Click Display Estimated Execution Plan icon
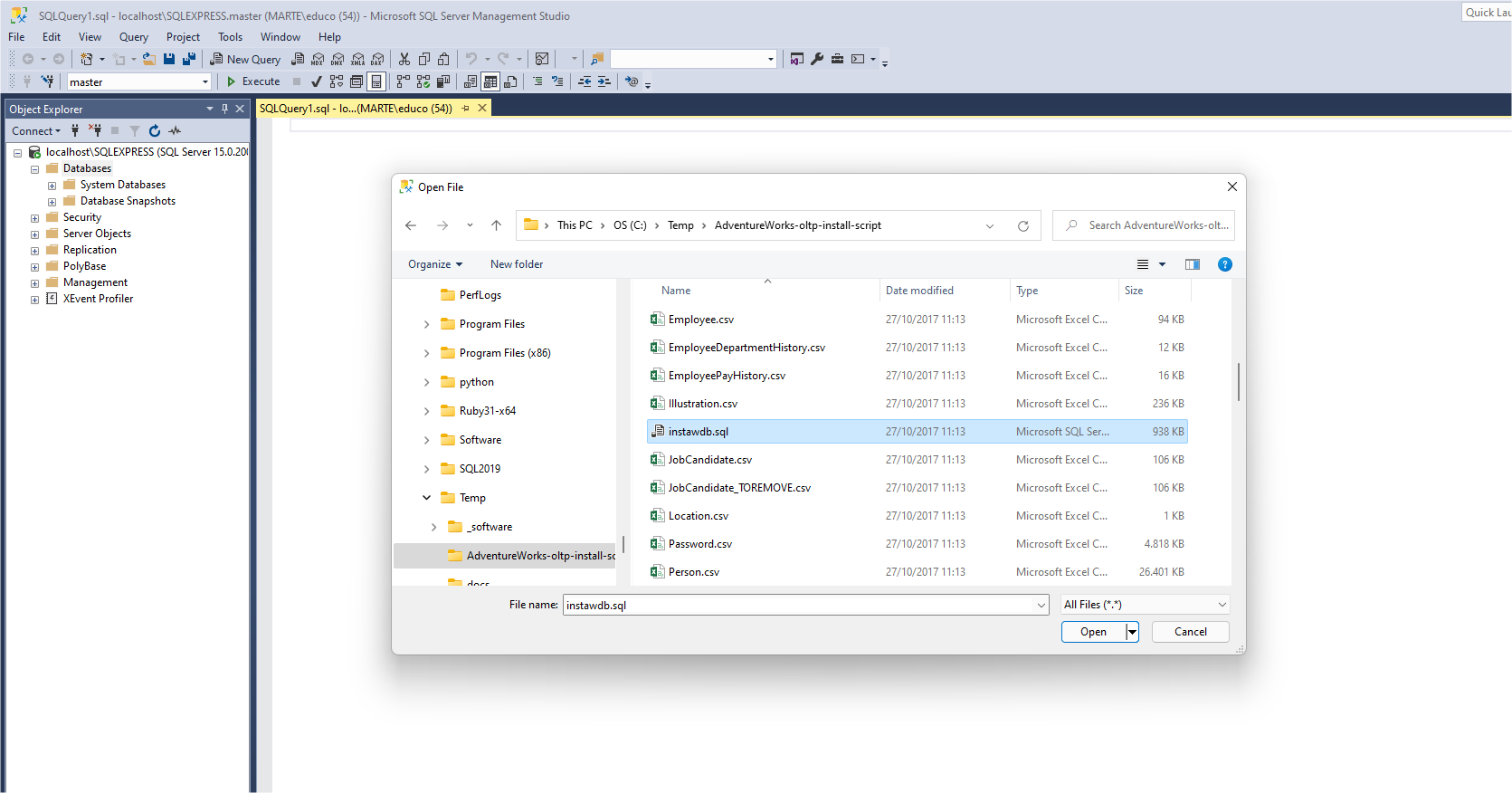 point(337,81)
